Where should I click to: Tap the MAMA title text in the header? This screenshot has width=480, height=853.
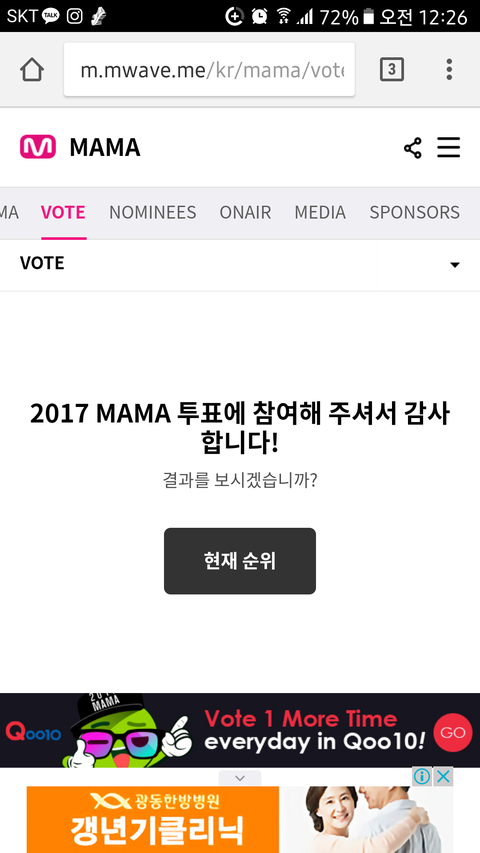click(x=105, y=147)
